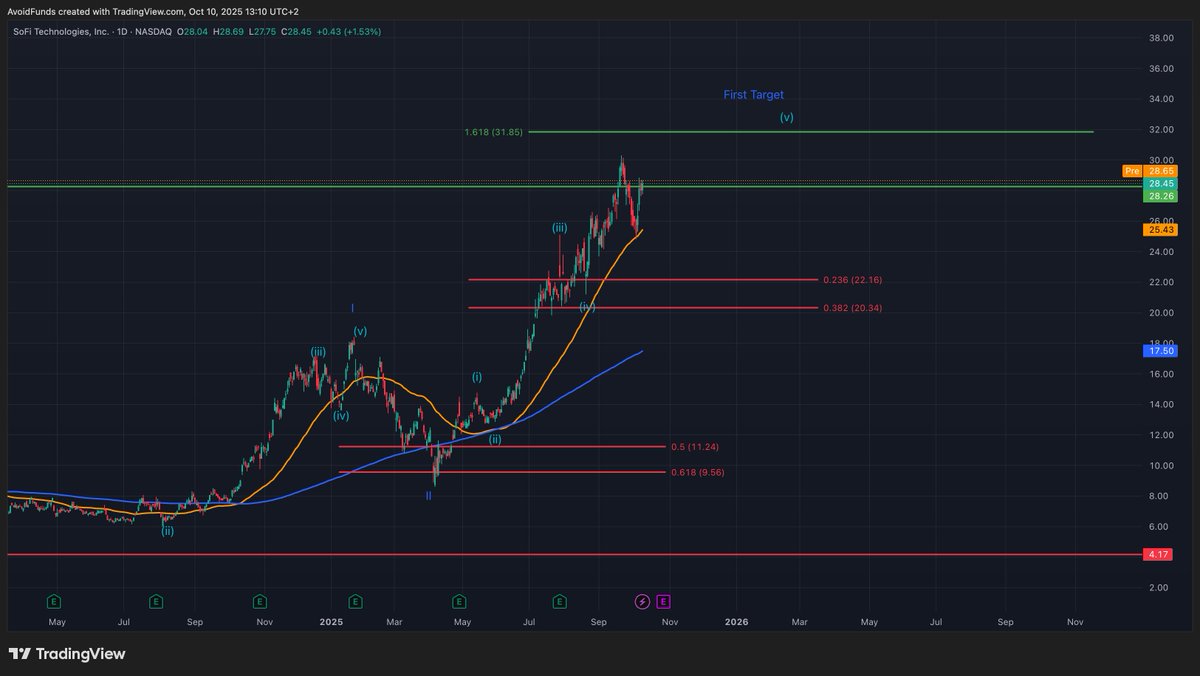The height and width of the screenshot is (676, 1200).
Task: Select the 'First Target' text annotation
Action: pyautogui.click(x=754, y=95)
